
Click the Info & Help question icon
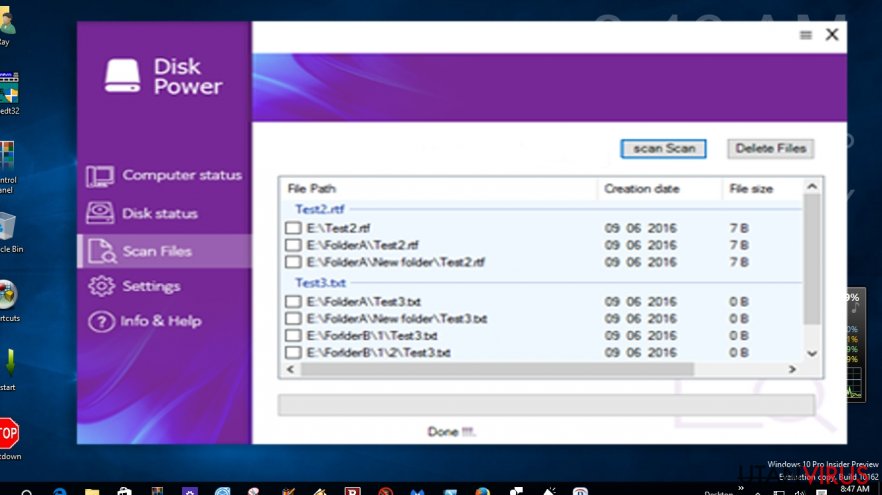(x=100, y=321)
